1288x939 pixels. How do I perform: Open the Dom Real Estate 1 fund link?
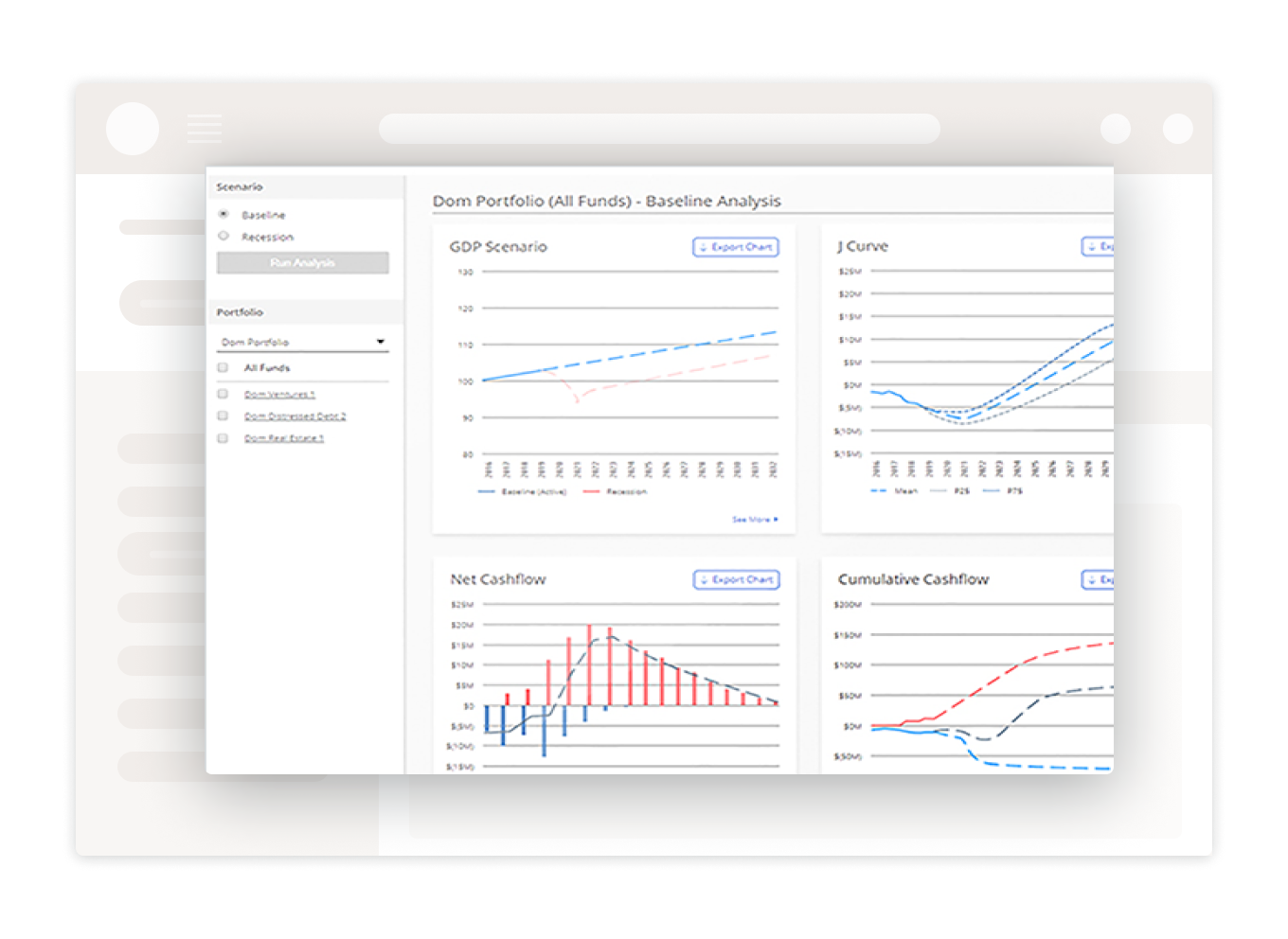(283, 437)
